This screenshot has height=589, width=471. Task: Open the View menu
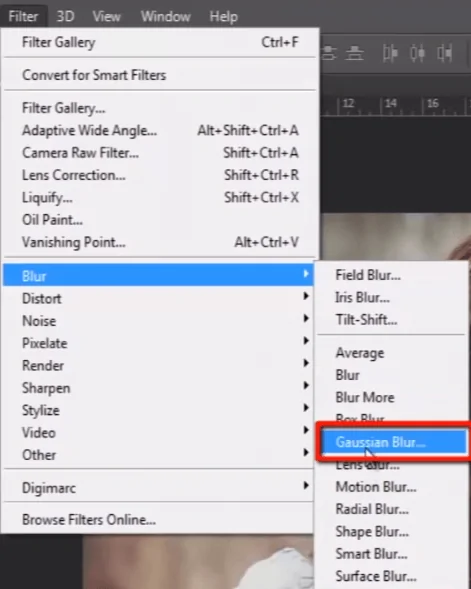[x=106, y=17]
